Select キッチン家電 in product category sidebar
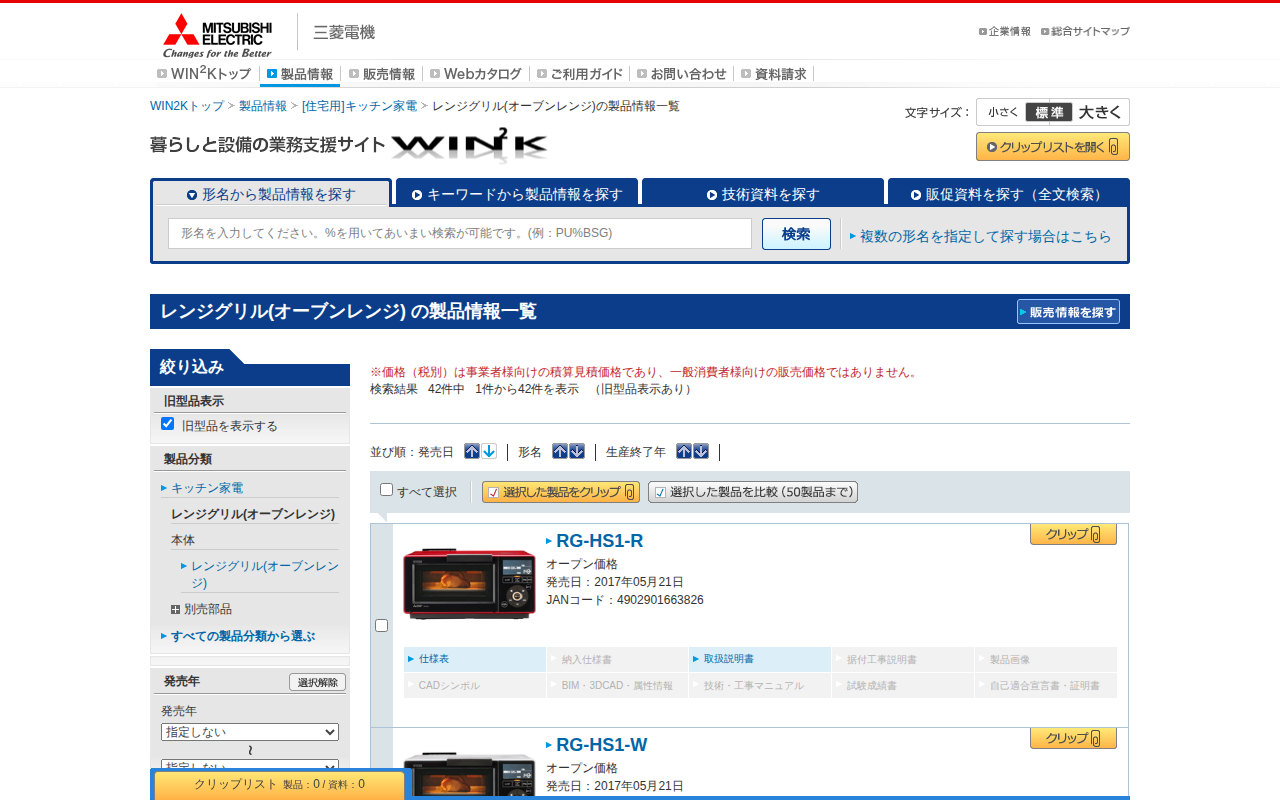Viewport: 1280px width, 800px height. (x=207, y=488)
